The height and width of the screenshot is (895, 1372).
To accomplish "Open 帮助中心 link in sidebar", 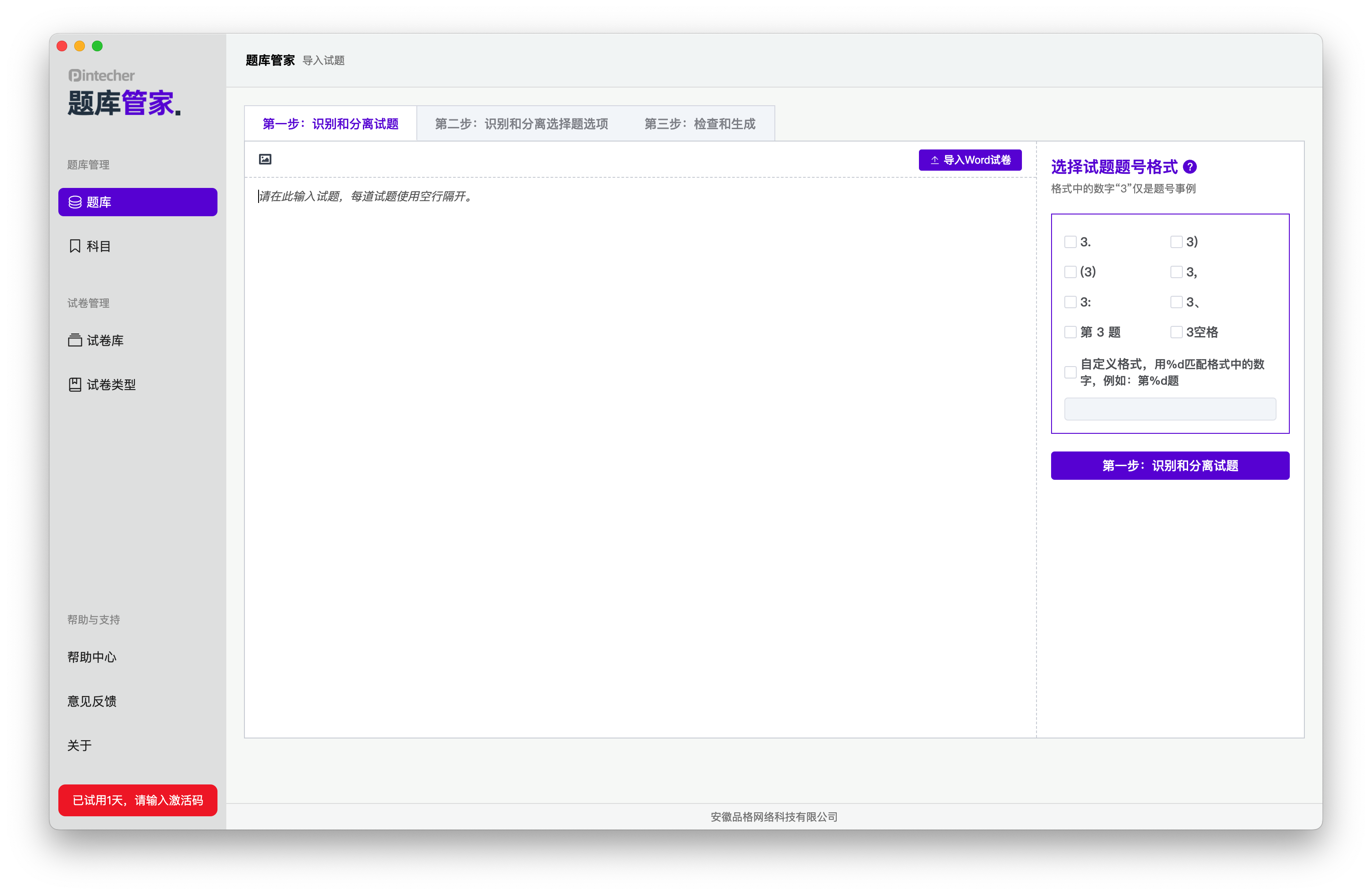I will (x=92, y=658).
